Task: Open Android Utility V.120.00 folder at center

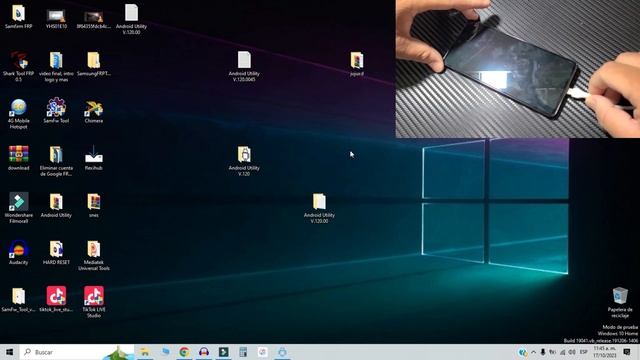Action: pos(319,208)
